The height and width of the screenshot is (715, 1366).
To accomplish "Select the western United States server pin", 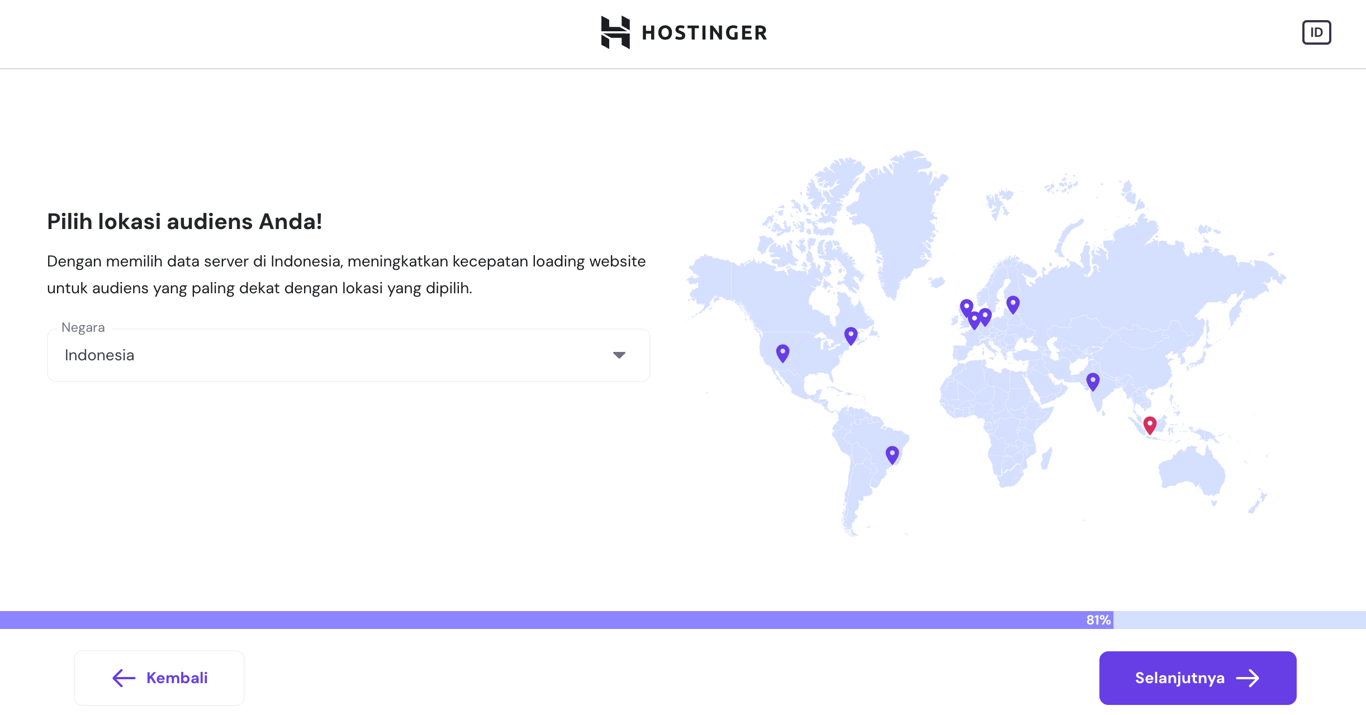I will (x=783, y=352).
